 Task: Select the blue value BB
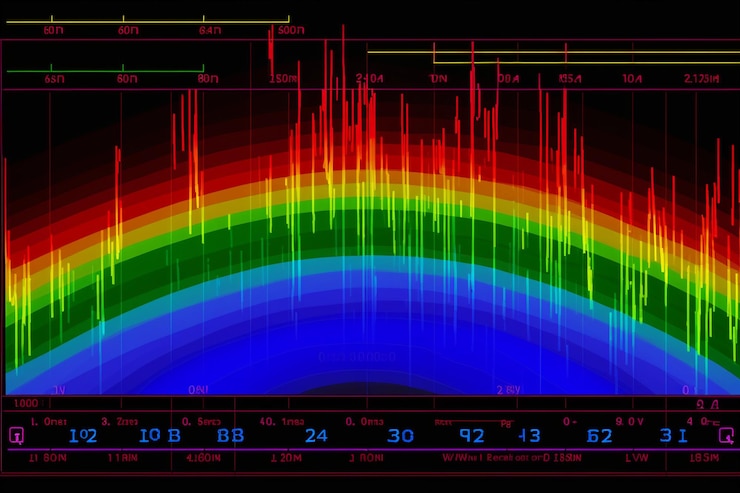click(230, 435)
